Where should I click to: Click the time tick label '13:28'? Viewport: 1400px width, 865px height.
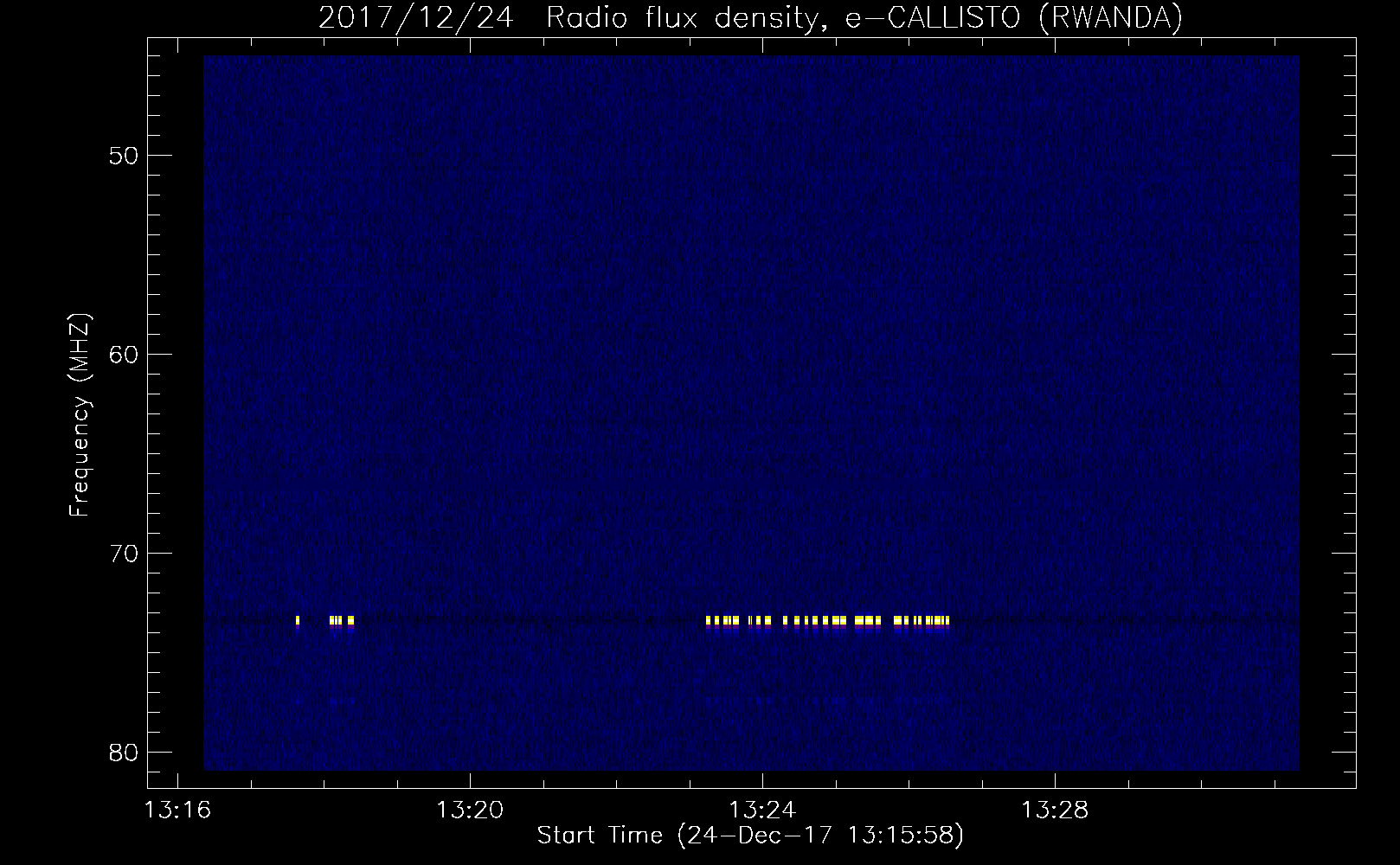[x=1055, y=811]
